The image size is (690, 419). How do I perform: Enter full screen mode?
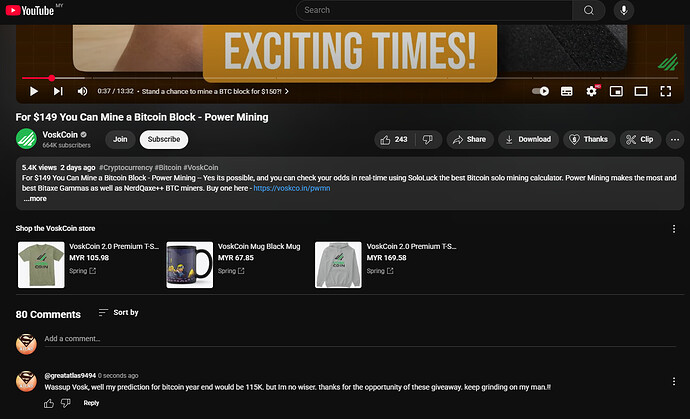click(666, 91)
